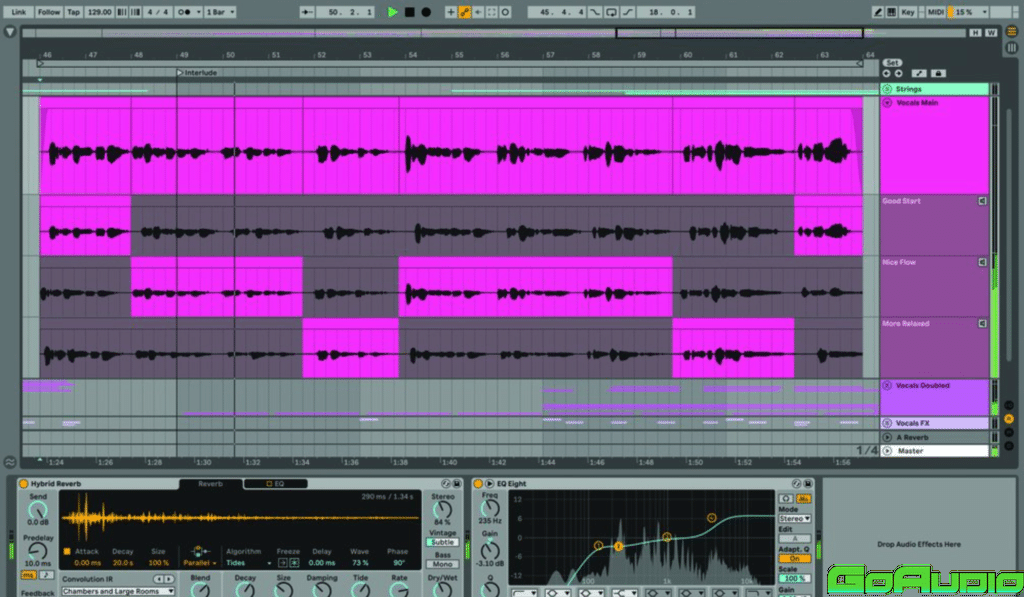Activate MIDI map mode
The width and height of the screenshot is (1024, 597).
[936, 11]
